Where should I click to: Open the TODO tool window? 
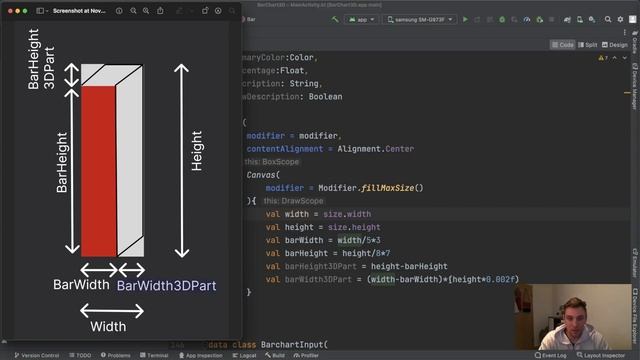80,356
